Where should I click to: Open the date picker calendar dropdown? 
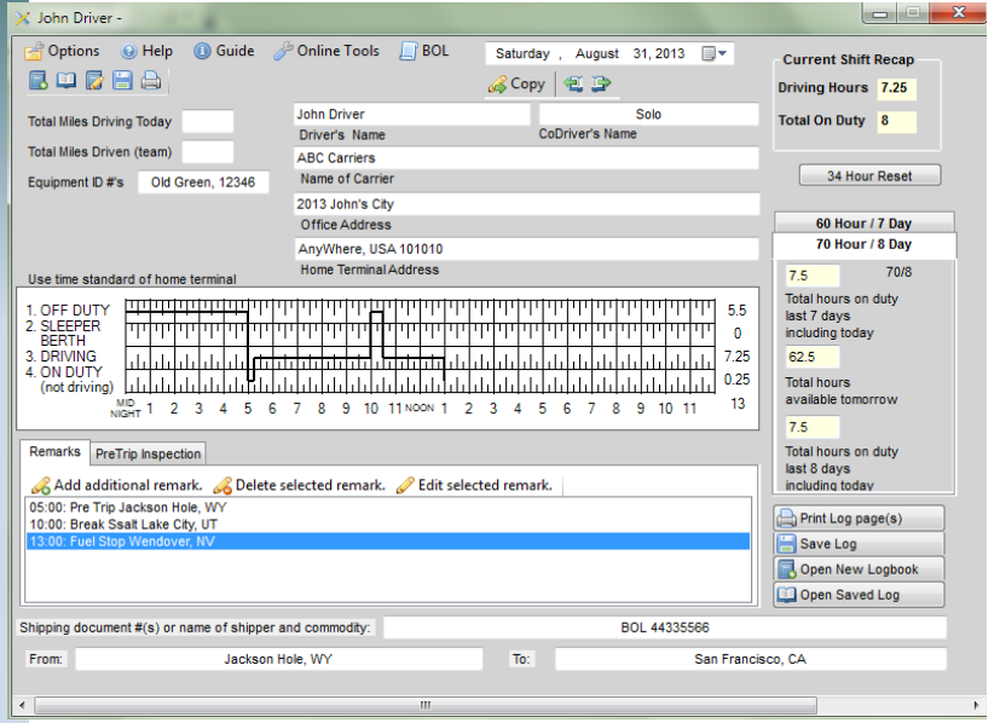[714, 54]
